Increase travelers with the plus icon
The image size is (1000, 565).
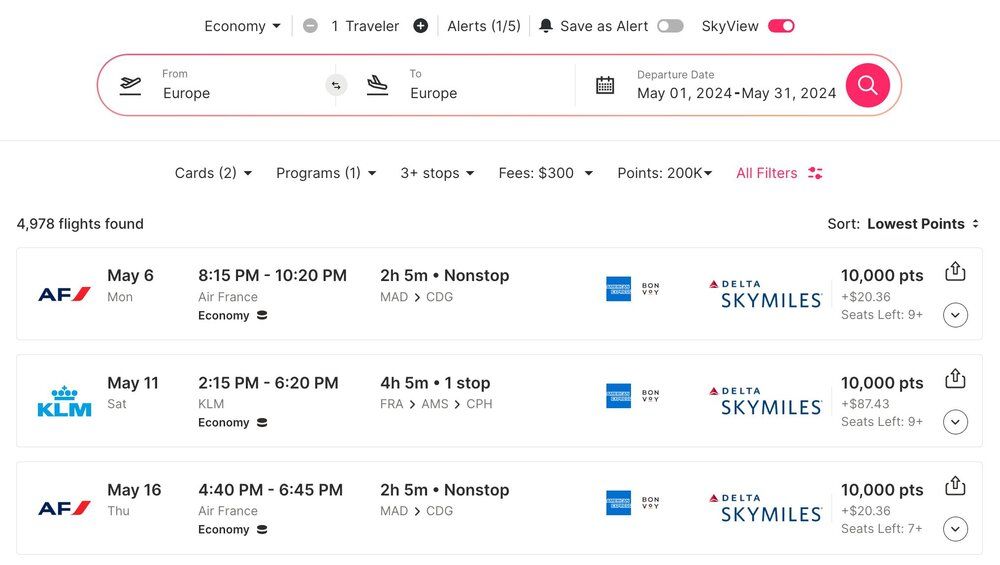point(421,26)
